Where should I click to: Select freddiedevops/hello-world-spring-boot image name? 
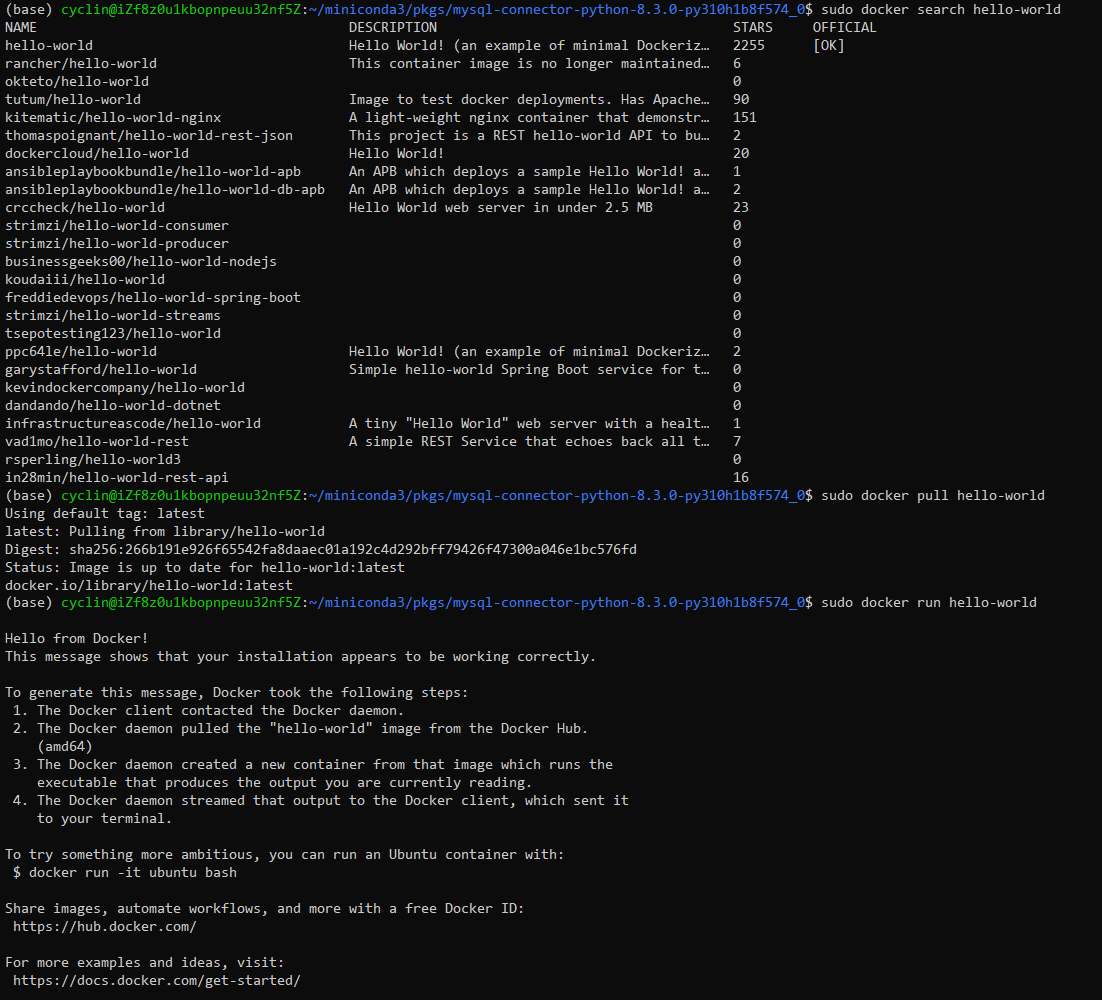pyautogui.click(x=153, y=297)
